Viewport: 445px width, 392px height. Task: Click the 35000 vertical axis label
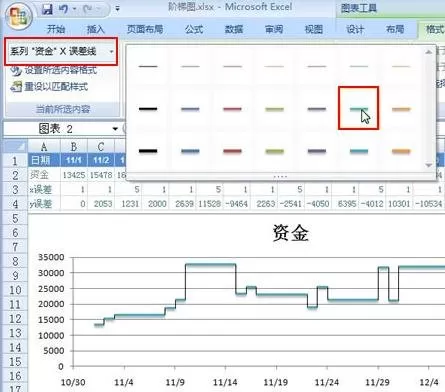(51, 257)
